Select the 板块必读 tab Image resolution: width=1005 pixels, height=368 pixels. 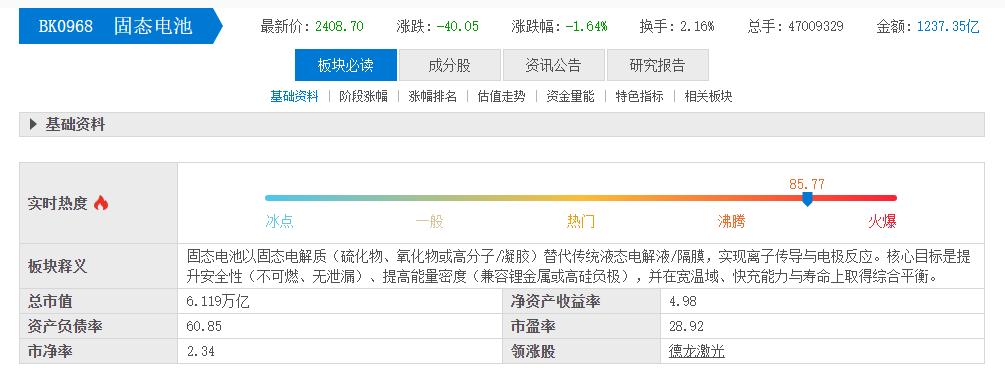pyautogui.click(x=345, y=65)
